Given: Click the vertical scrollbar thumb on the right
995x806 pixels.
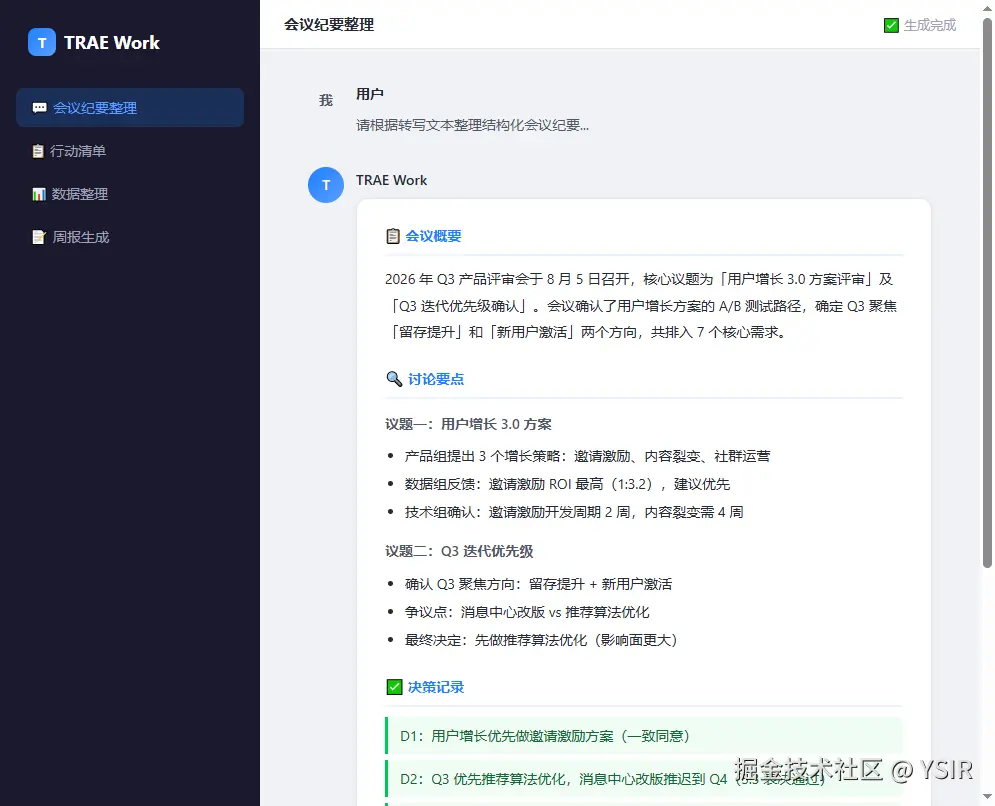Looking at the screenshot, I should (987, 293).
